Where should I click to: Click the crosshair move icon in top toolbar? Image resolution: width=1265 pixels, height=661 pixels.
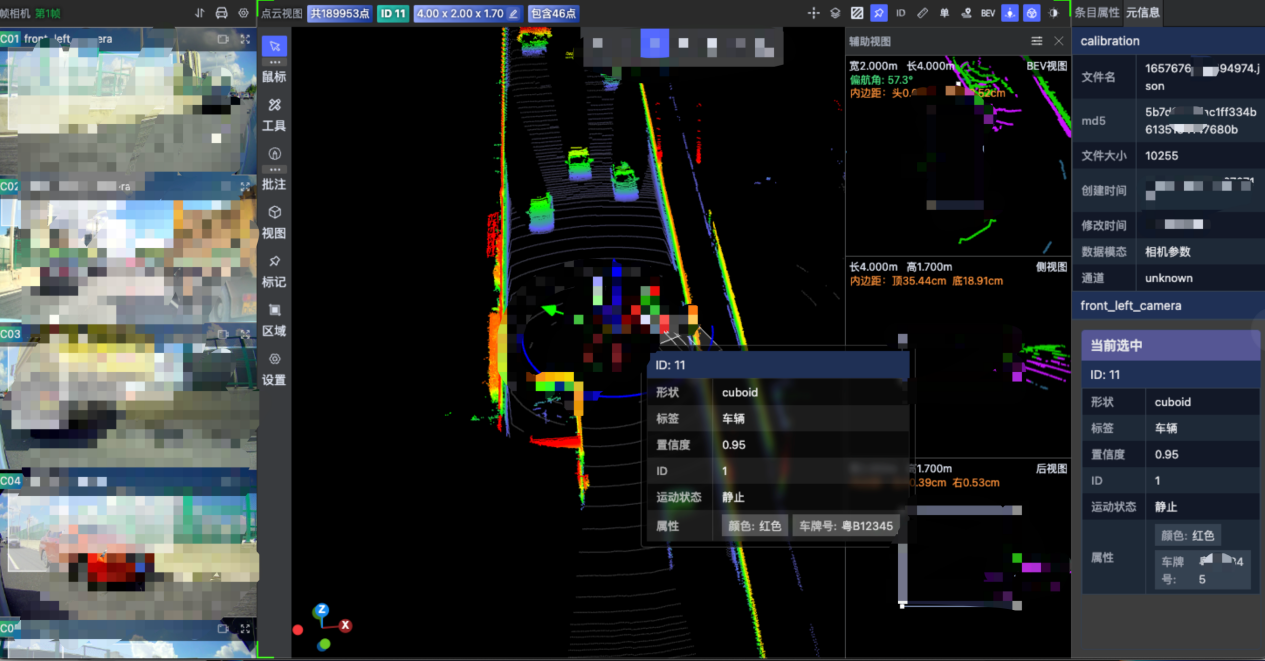click(813, 13)
